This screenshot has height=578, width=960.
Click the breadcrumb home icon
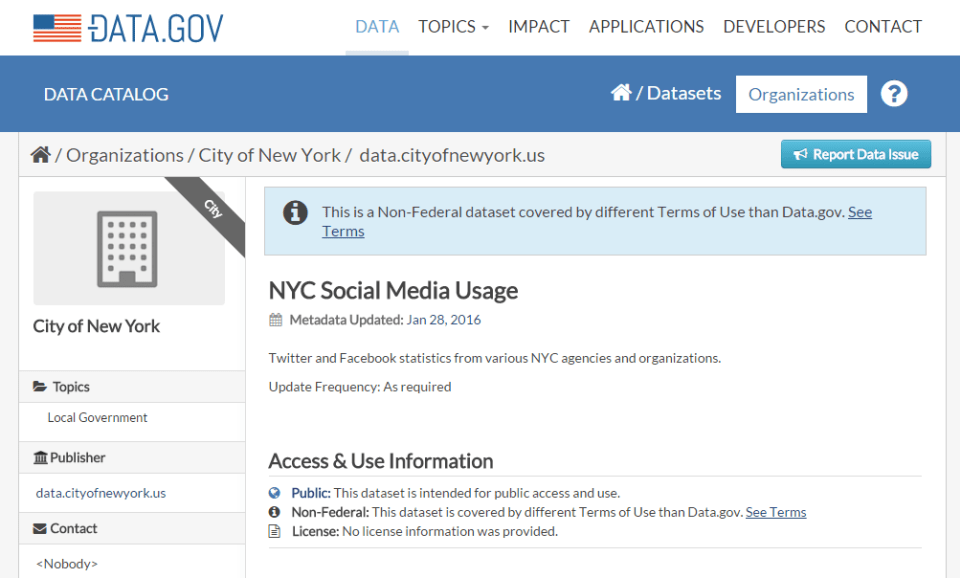41,155
